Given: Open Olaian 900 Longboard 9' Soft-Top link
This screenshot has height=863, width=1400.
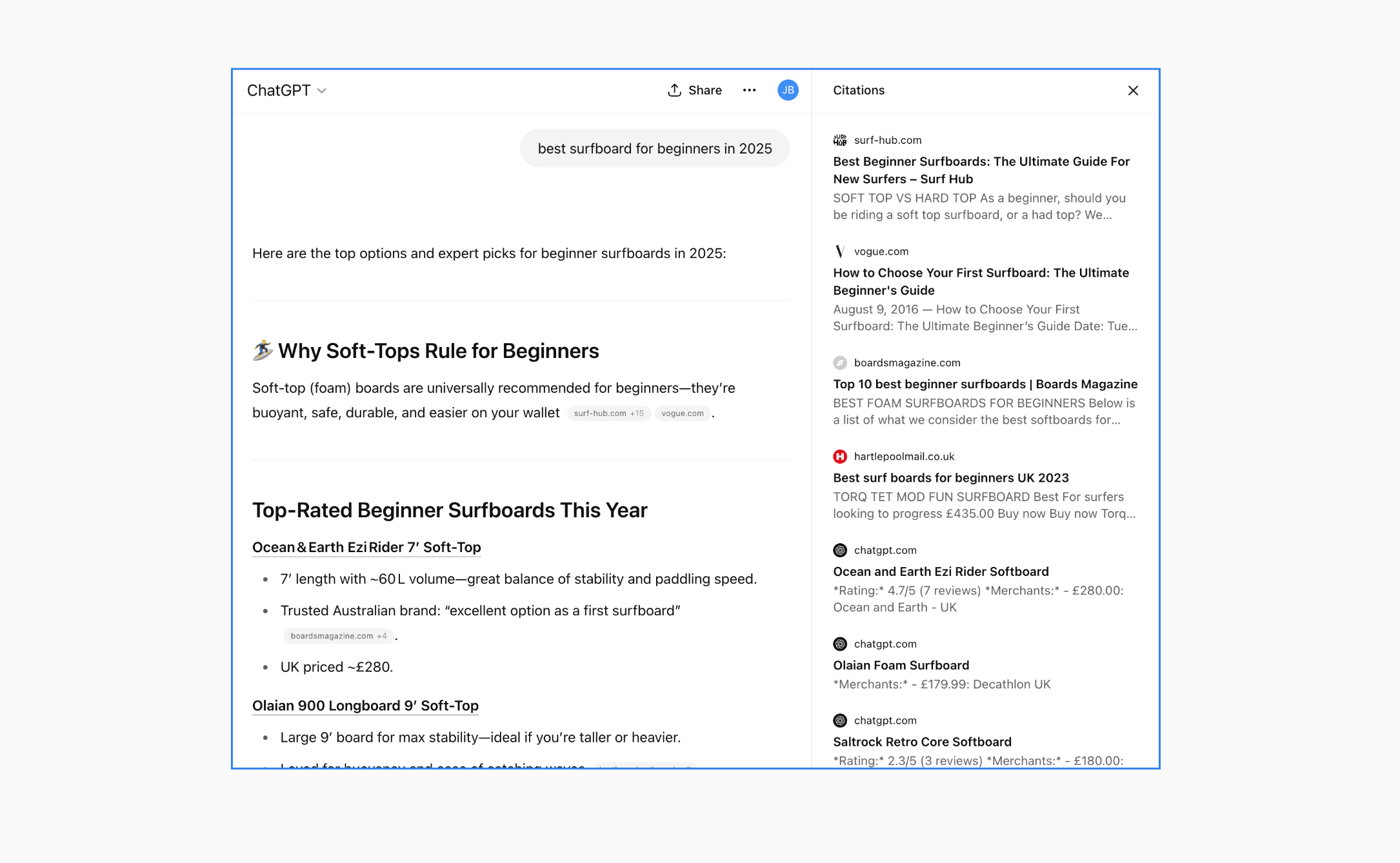Looking at the screenshot, I should (x=365, y=706).
